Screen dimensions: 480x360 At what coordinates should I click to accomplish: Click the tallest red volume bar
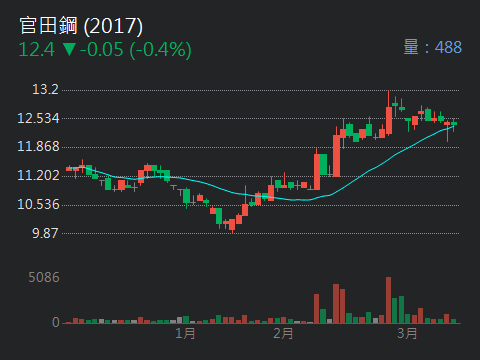pyautogui.click(x=388, y=300)
